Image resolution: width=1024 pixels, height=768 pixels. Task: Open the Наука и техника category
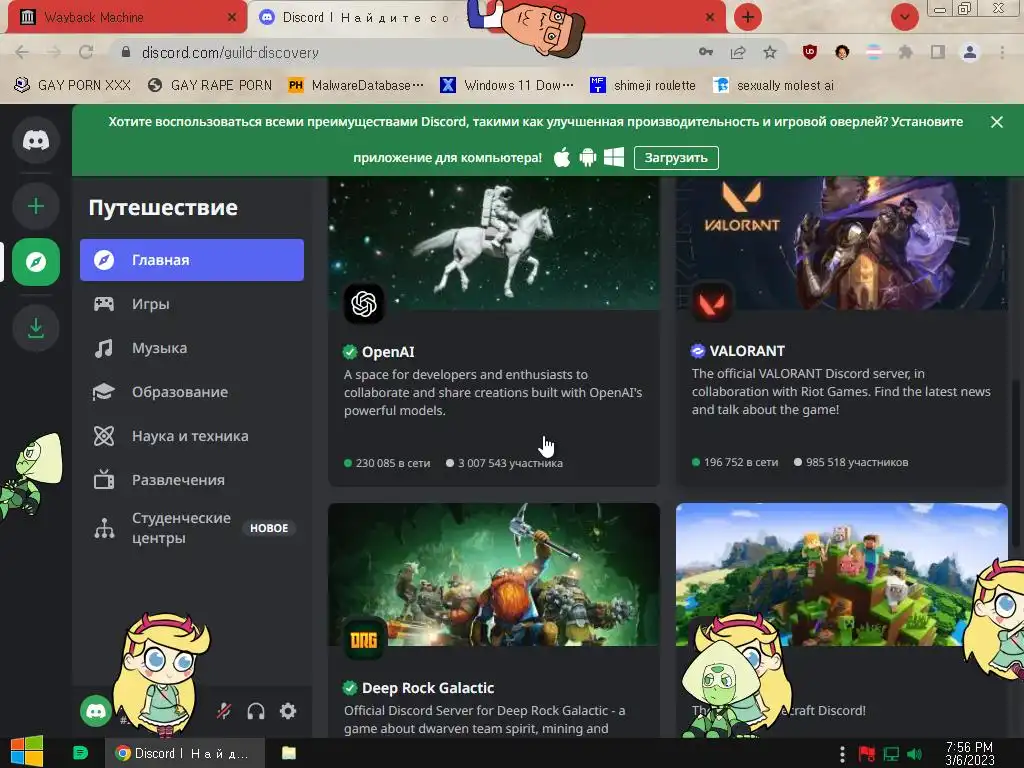click(192, 436)
